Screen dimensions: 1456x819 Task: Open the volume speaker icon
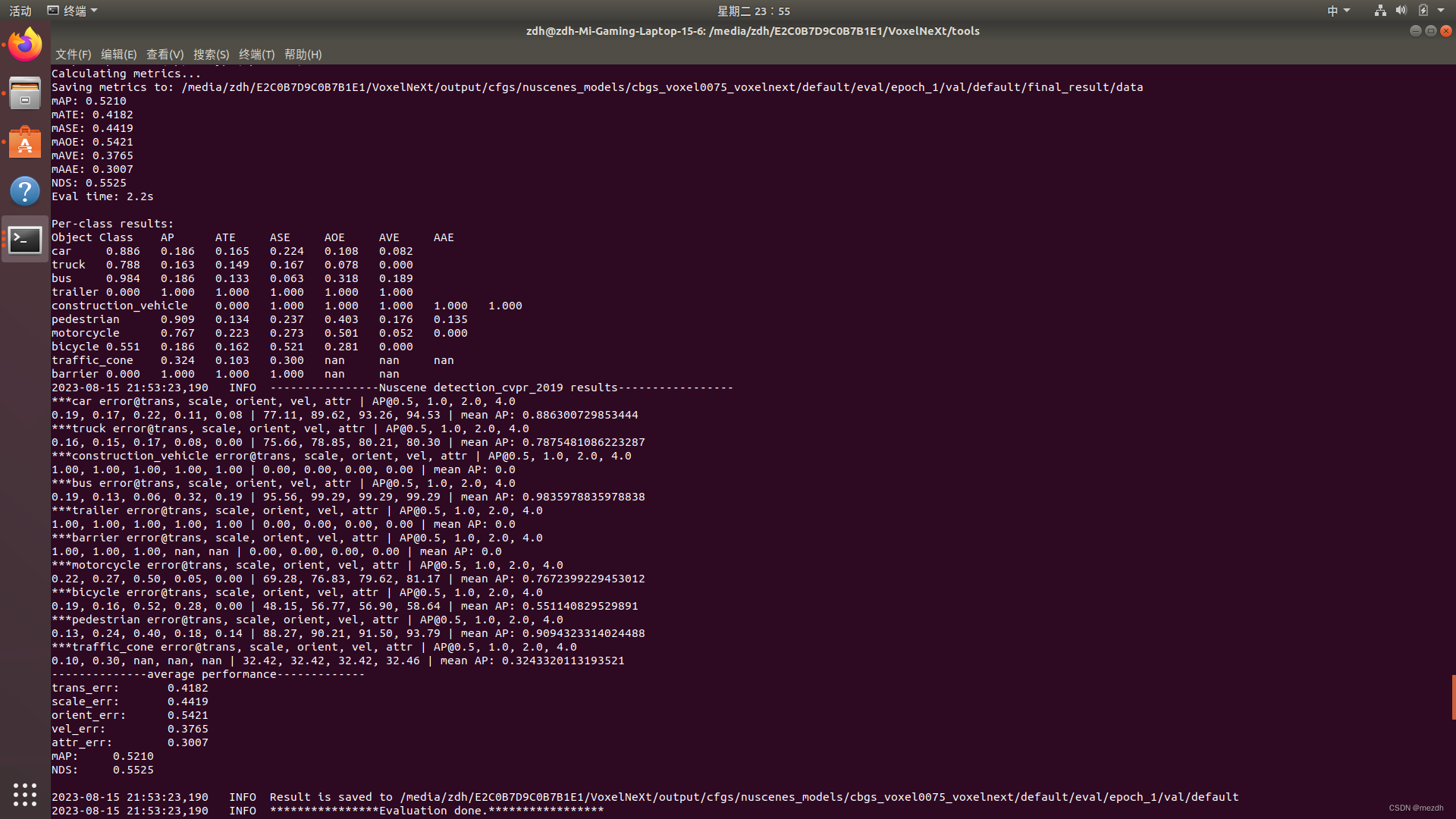[1401, 11]
